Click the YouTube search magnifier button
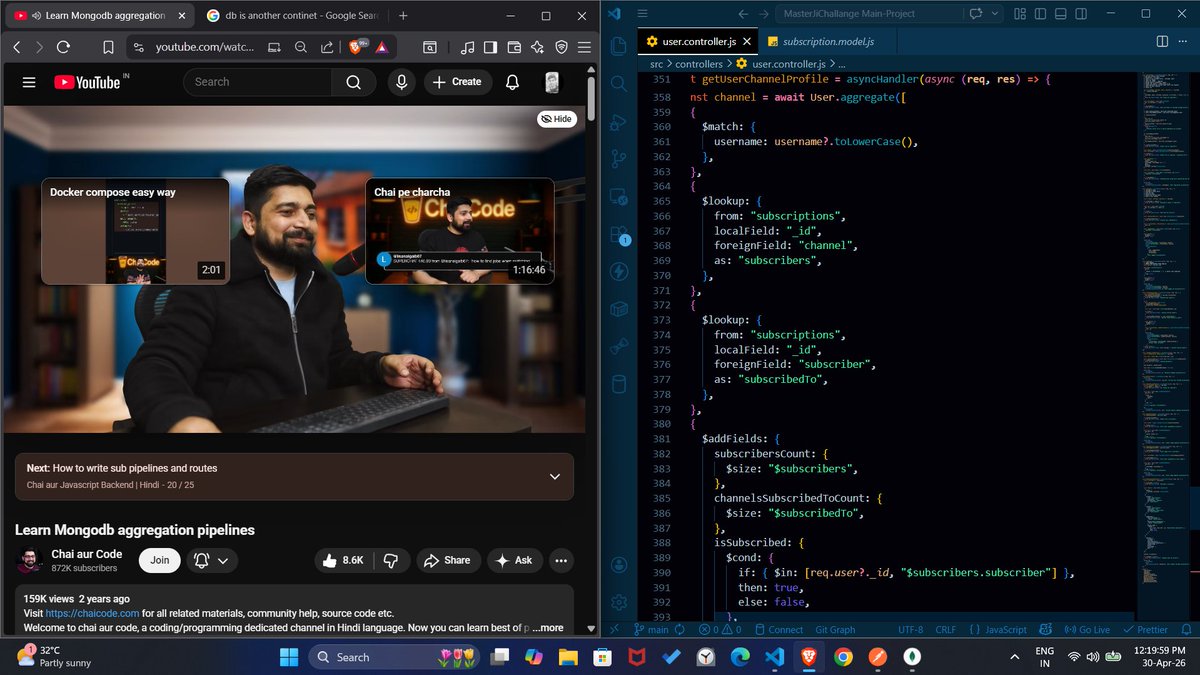This screenshot has height=675, width=1200. point(354,82)
